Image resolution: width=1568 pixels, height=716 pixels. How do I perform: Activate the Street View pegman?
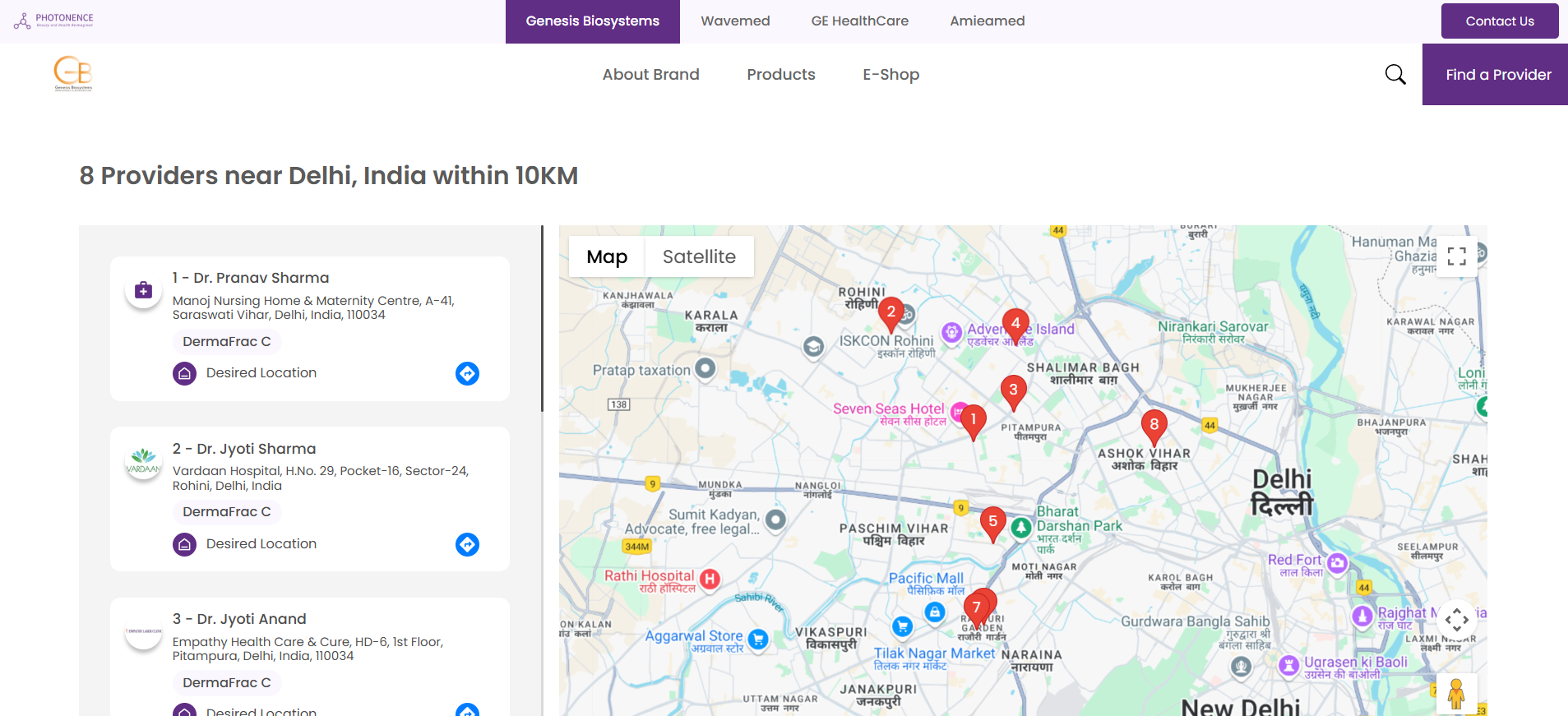(x=1456, y=695)
